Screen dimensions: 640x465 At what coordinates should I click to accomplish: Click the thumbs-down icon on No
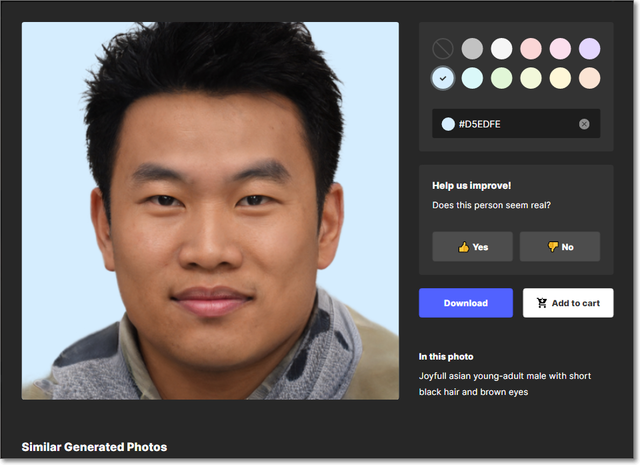[x=552, y=247]
